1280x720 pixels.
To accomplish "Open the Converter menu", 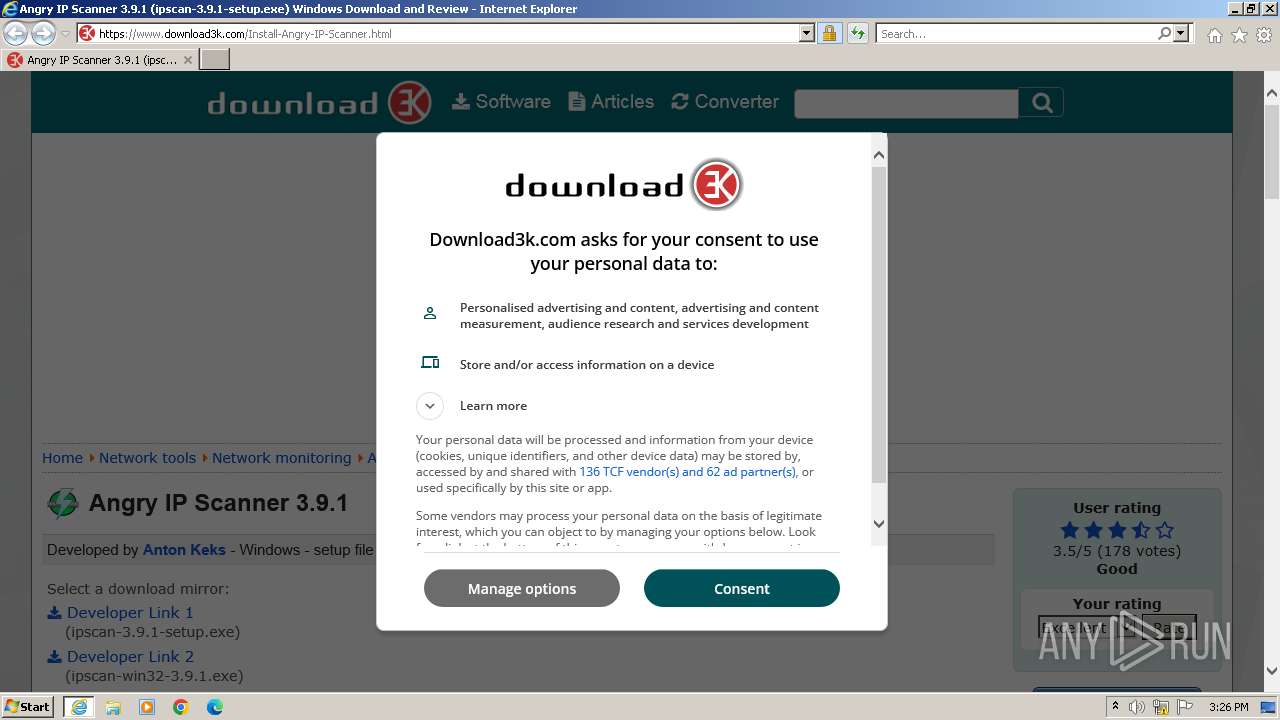I will coord(725,101).
